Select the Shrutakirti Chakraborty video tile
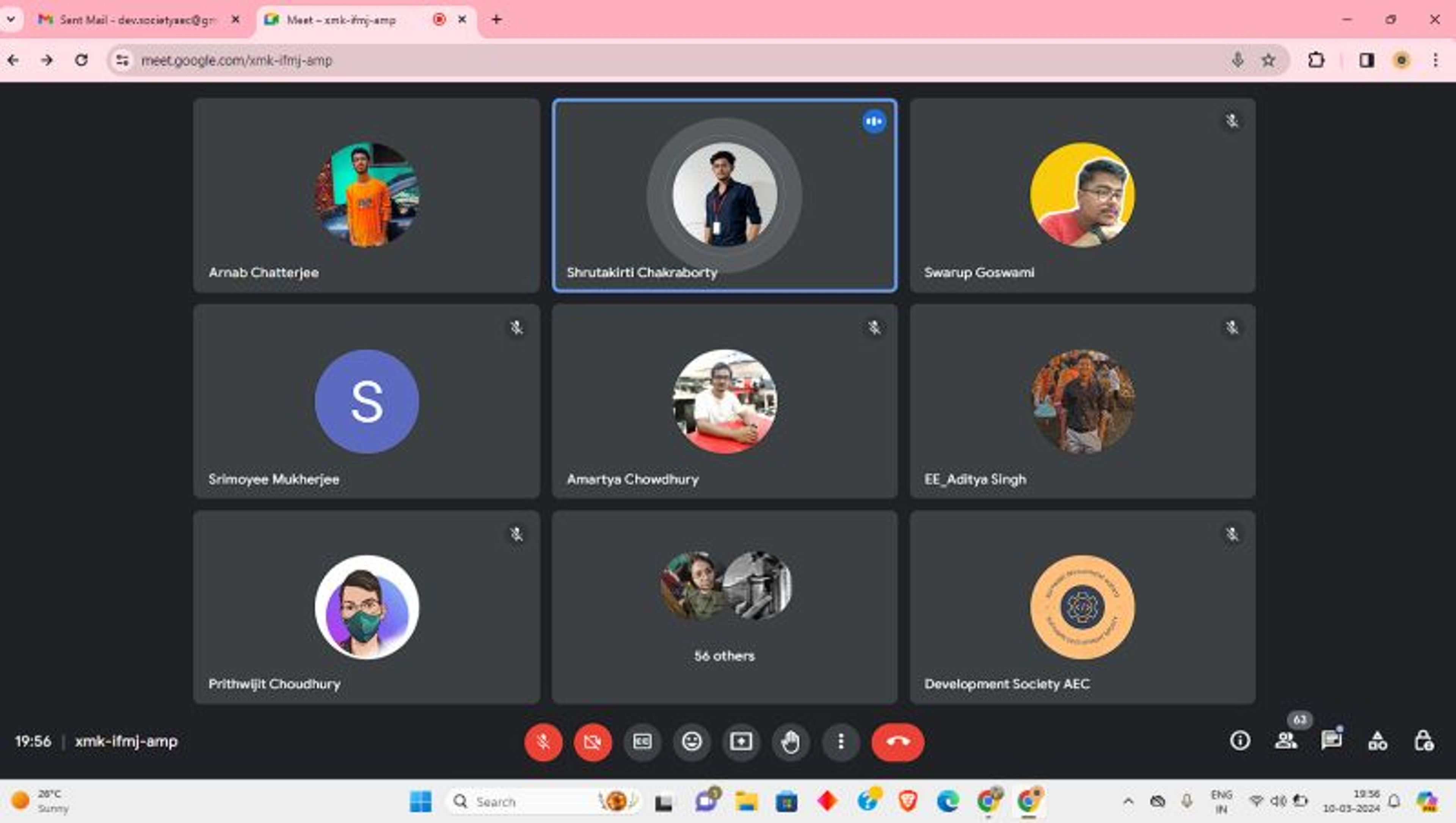This screenshot has height=823, width=1456. 724,195
